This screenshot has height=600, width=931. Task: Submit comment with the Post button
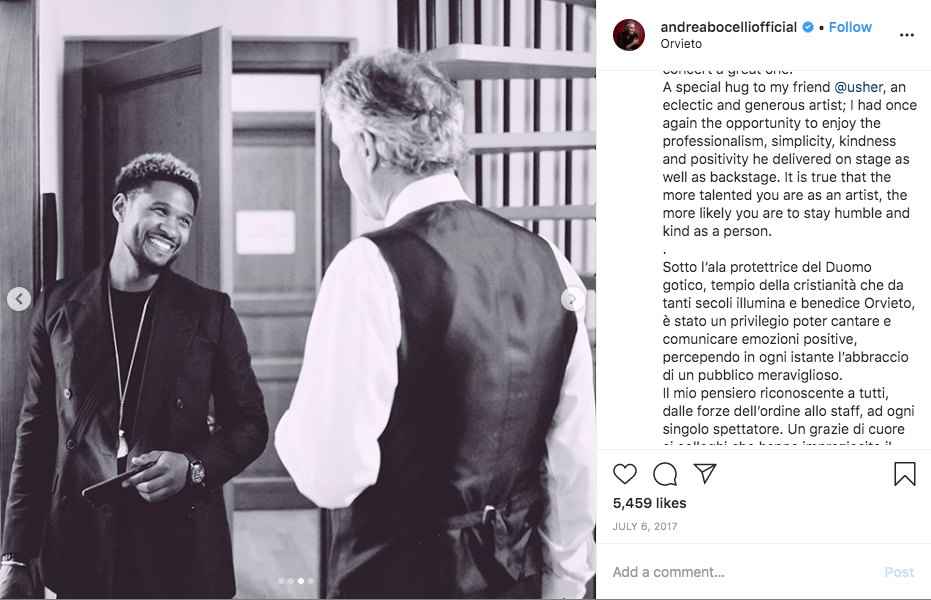(899, 572)
